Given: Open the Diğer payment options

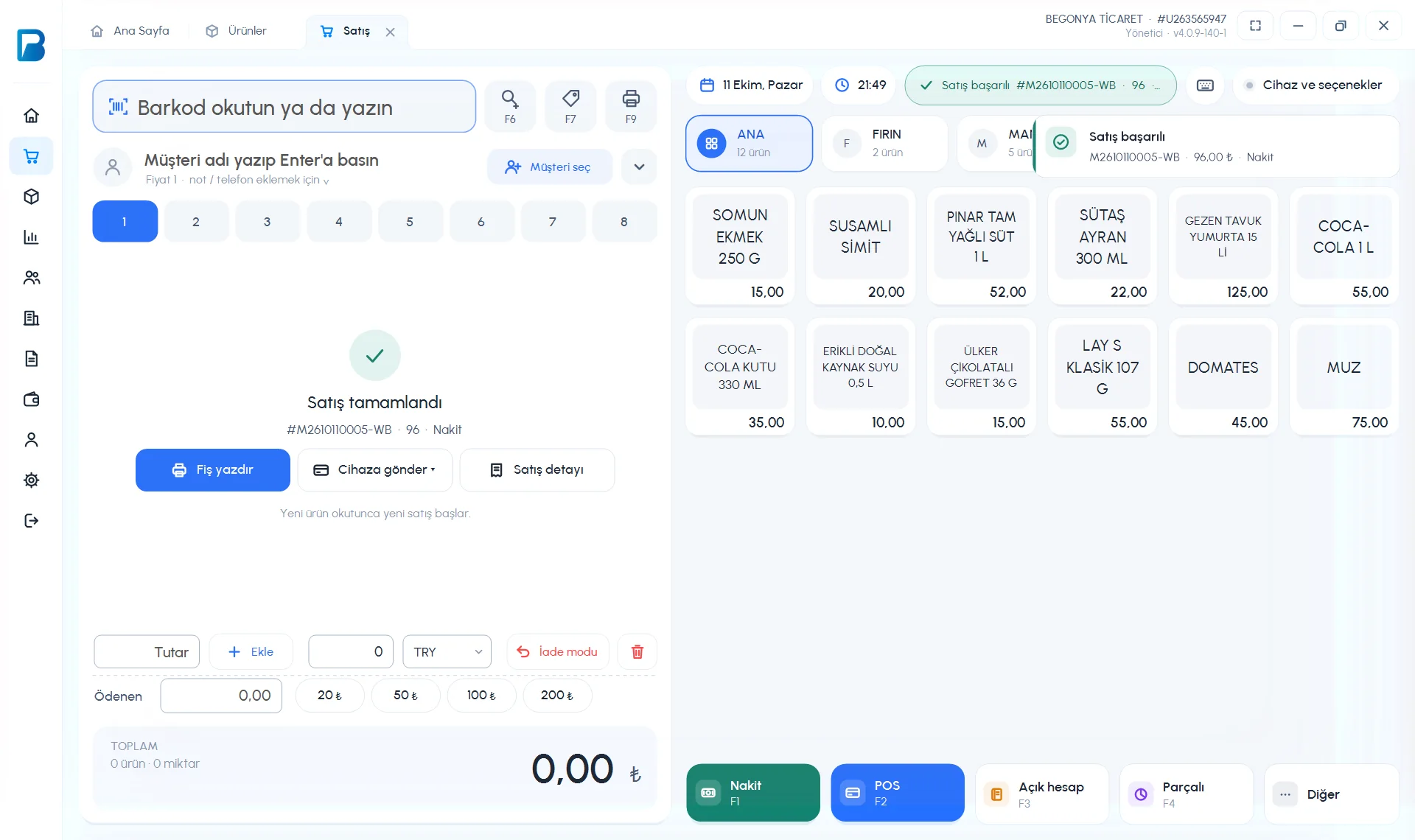Looking at the screenshot, I should pos(1332,794).
